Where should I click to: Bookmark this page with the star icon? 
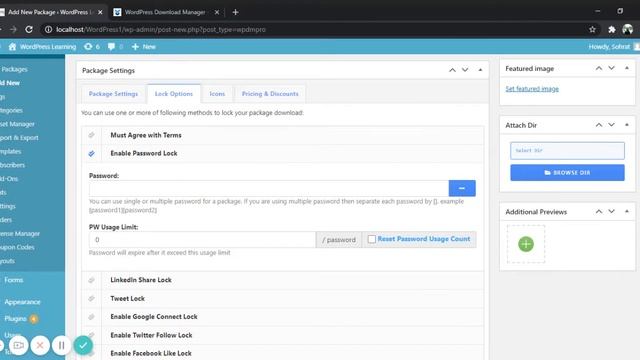592,29
